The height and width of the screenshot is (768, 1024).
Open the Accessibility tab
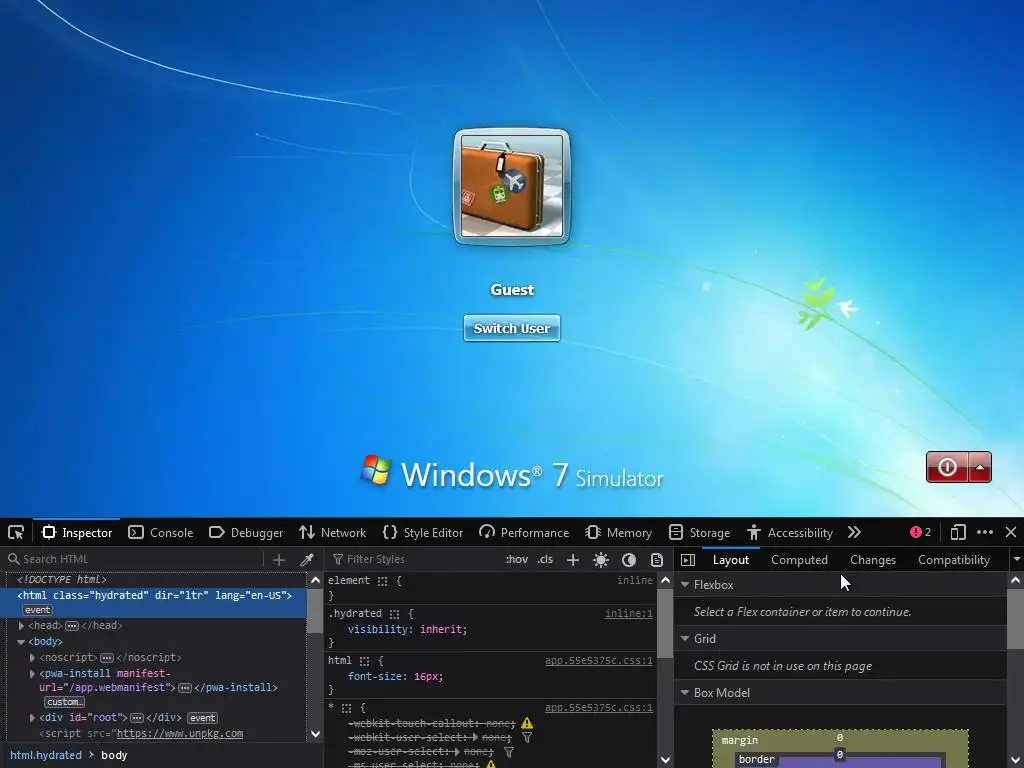click(790, 532)
